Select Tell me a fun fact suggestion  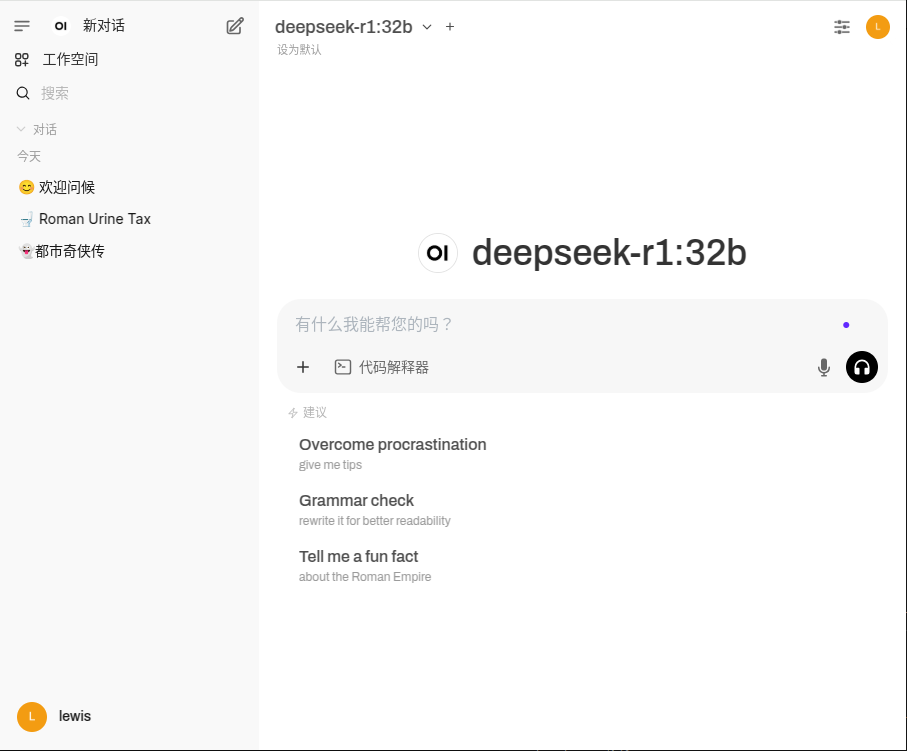point(364,565)
